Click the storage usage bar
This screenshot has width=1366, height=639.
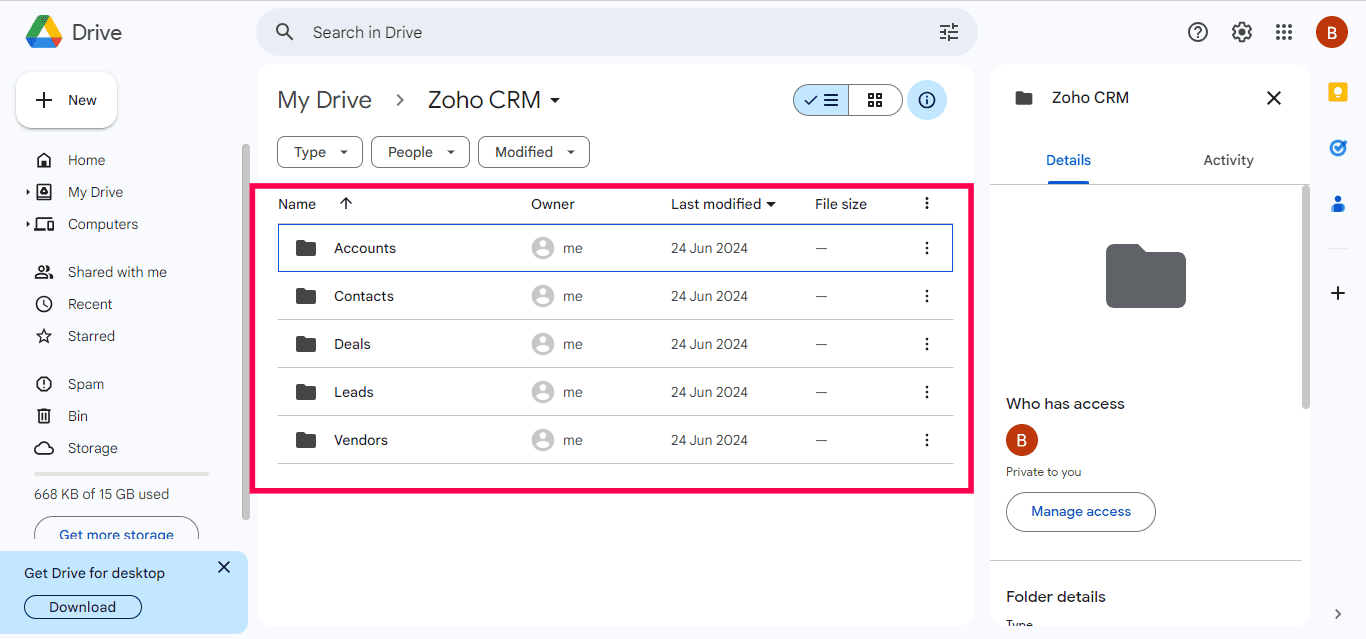pos(121,474)
